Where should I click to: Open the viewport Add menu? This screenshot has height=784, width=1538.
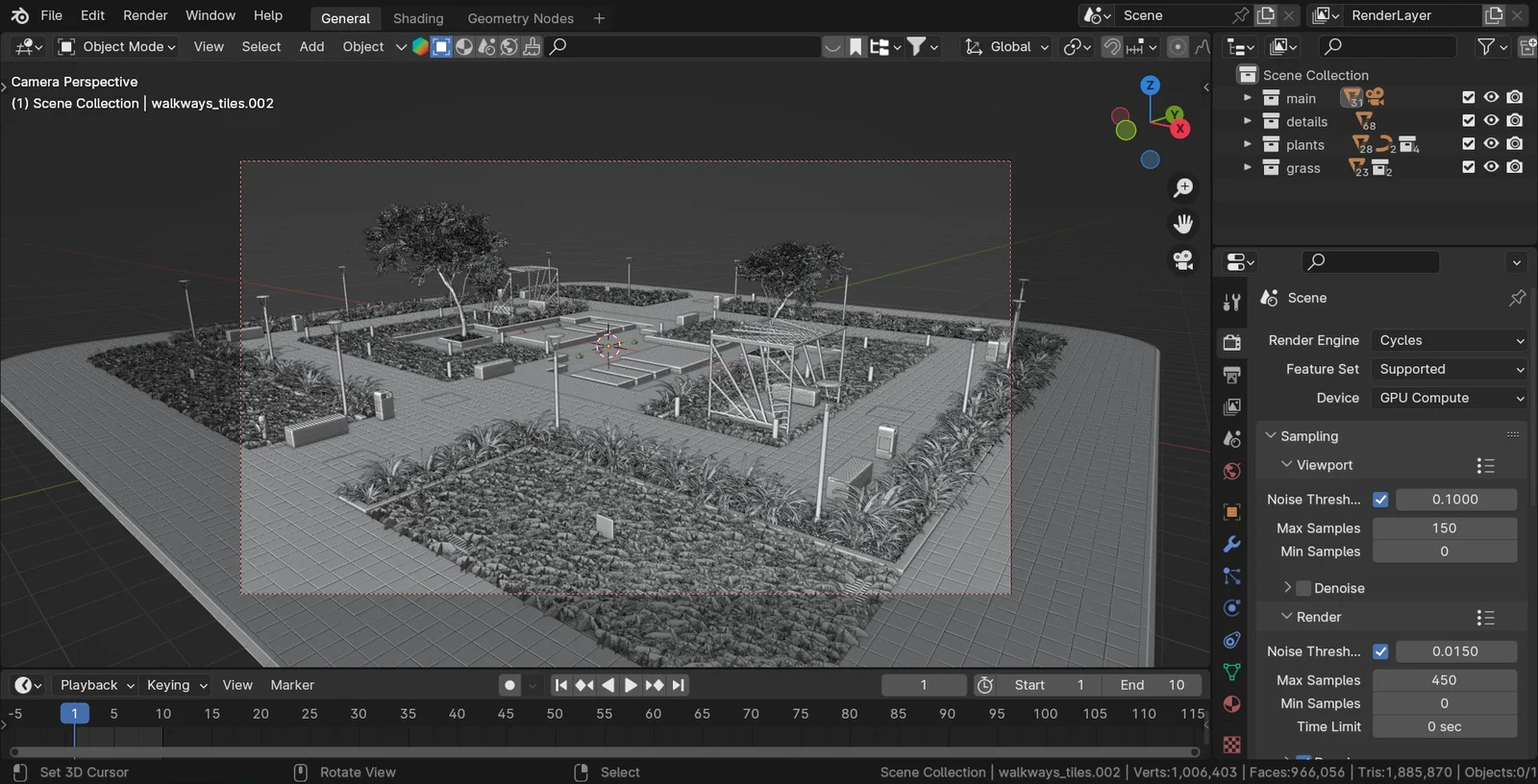coord(311,46)
